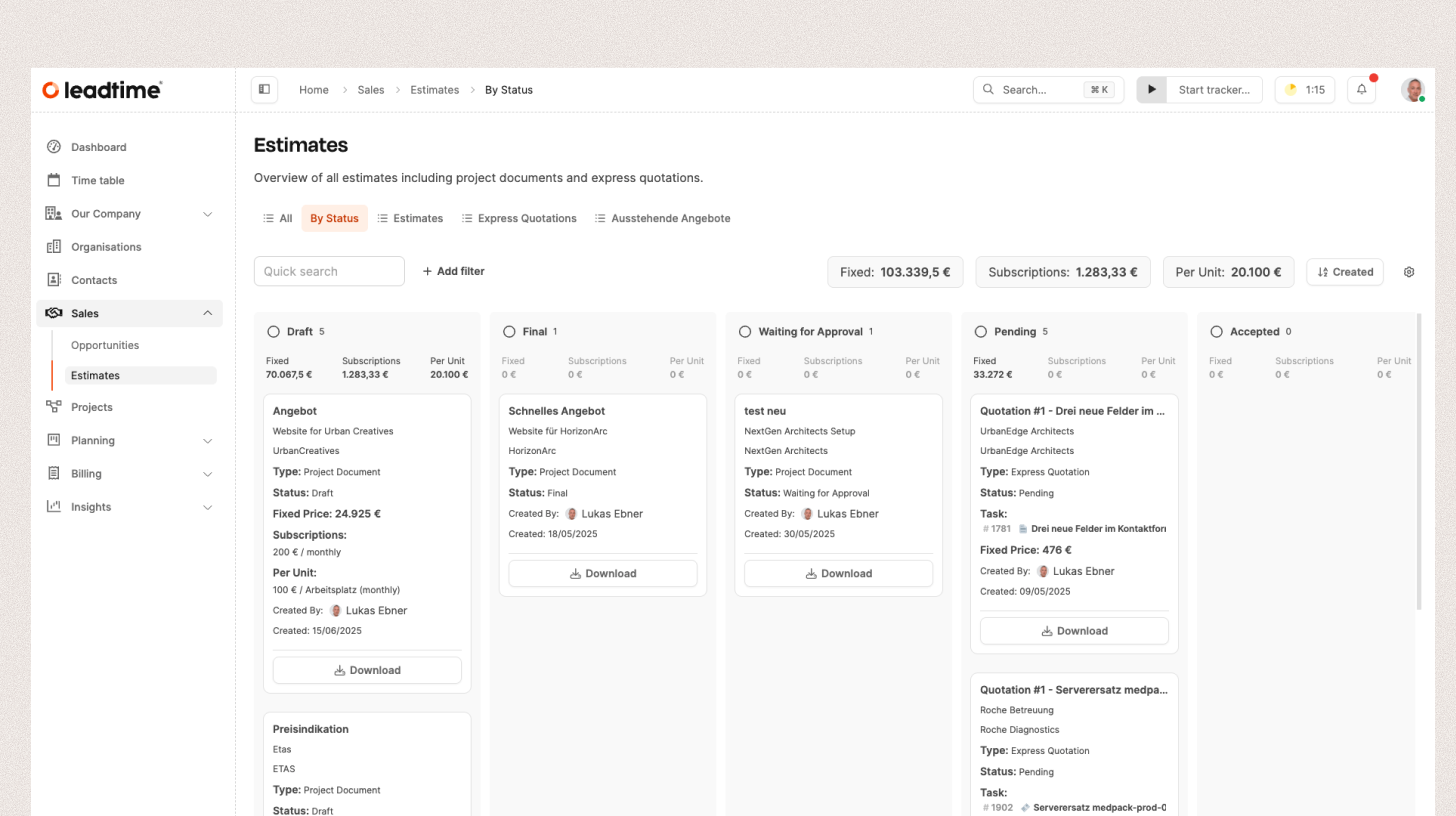Toggle the Accepted column status circle
Screen dimensions: 1456x816
click(1217, 331)
